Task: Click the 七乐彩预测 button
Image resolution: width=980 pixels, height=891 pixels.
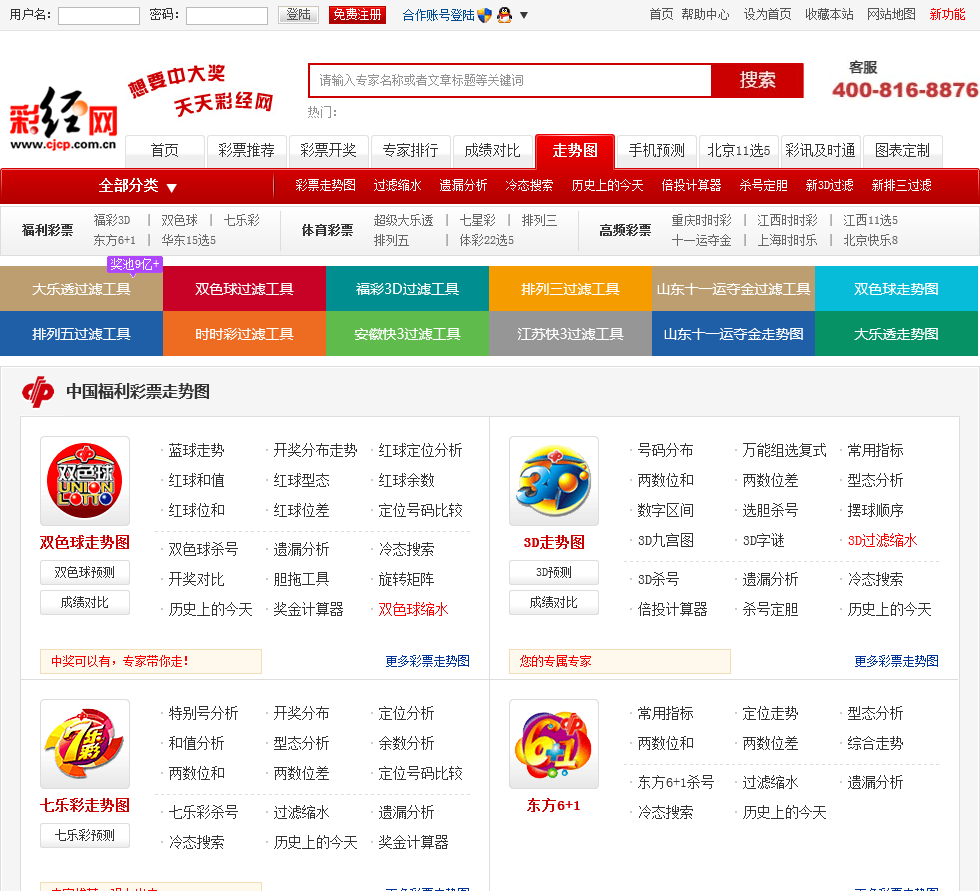Action: click(85, 835)
